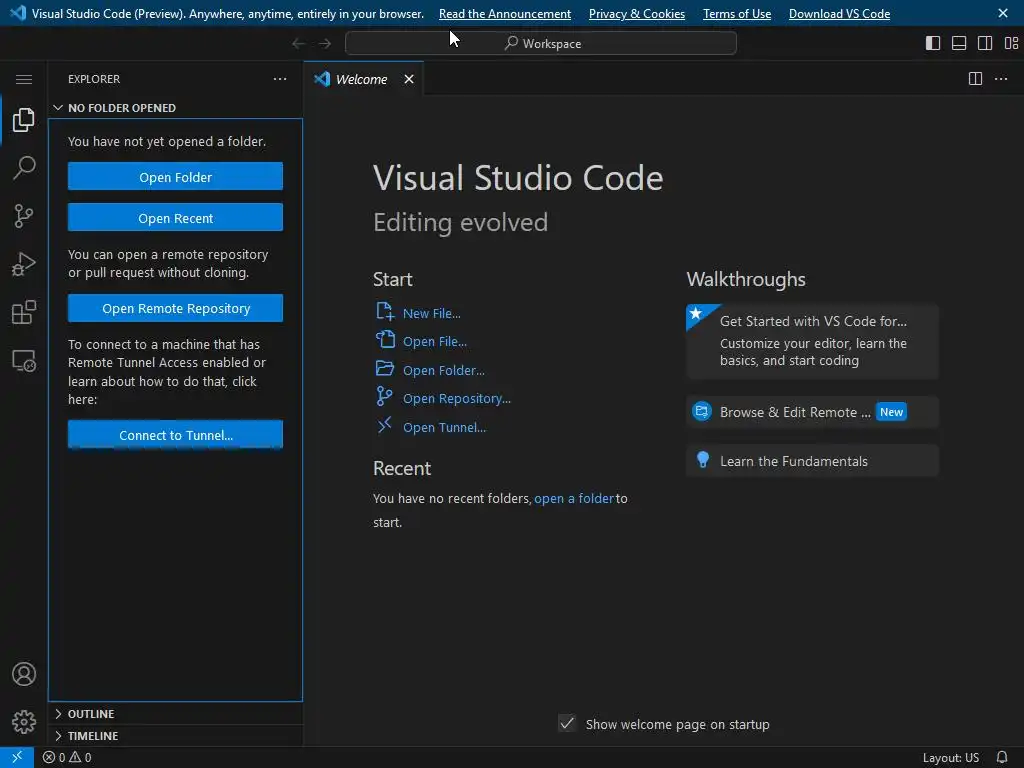Expand the Outline section

click(x=91, y=714)
